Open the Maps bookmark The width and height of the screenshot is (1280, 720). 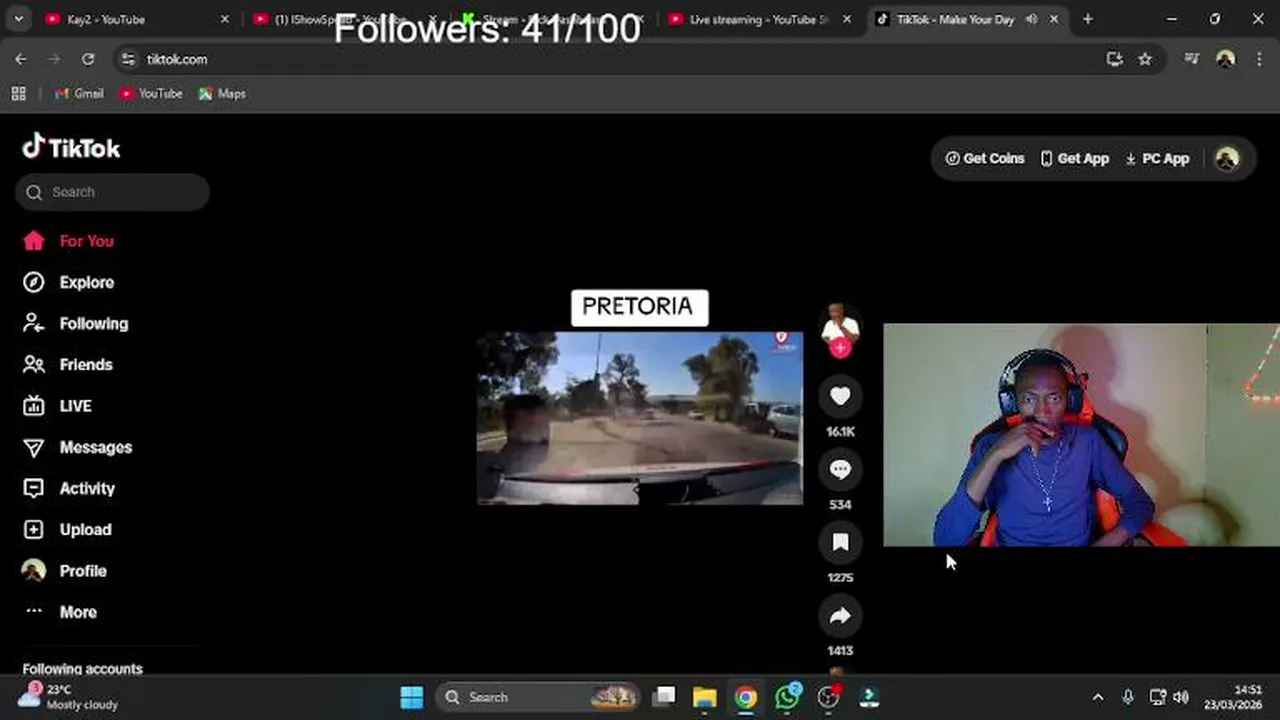222,93
